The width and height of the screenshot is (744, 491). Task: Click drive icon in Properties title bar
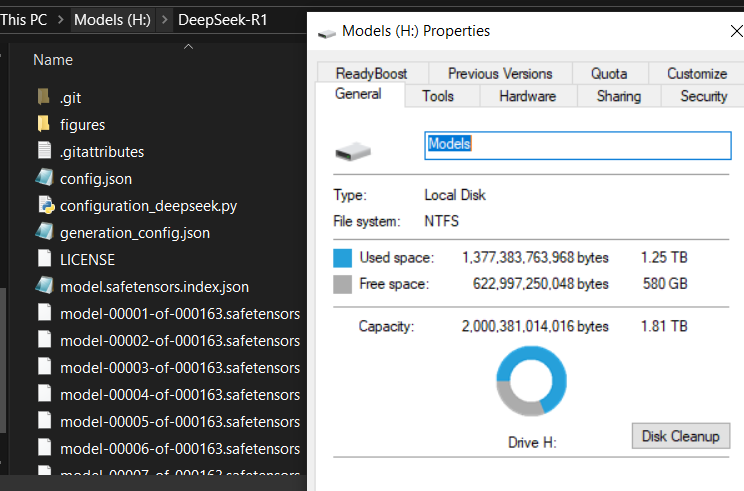point(327,33)
